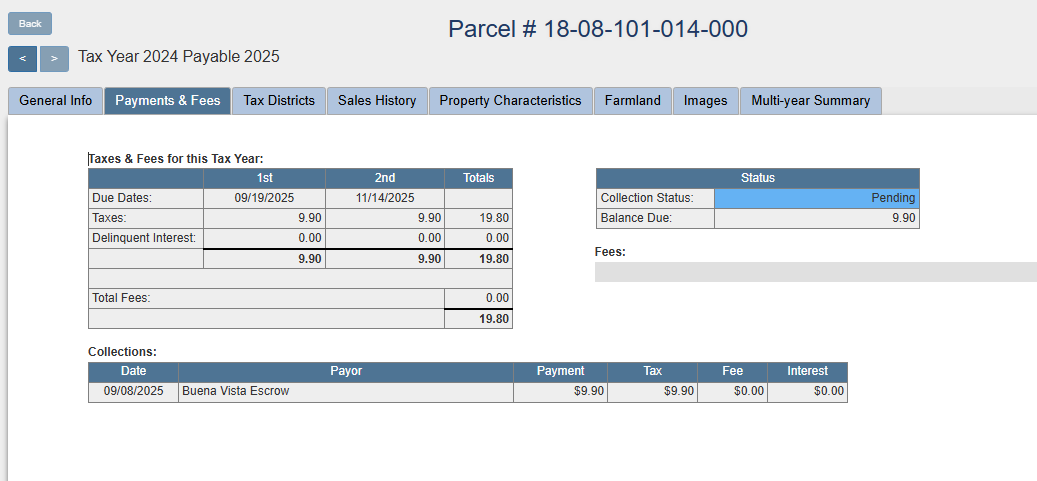Viewport: 1037px width, 481px height.
Task: Click the Parcel # 18-08-101-014-000 heading
Action: (x=598, y=29)
